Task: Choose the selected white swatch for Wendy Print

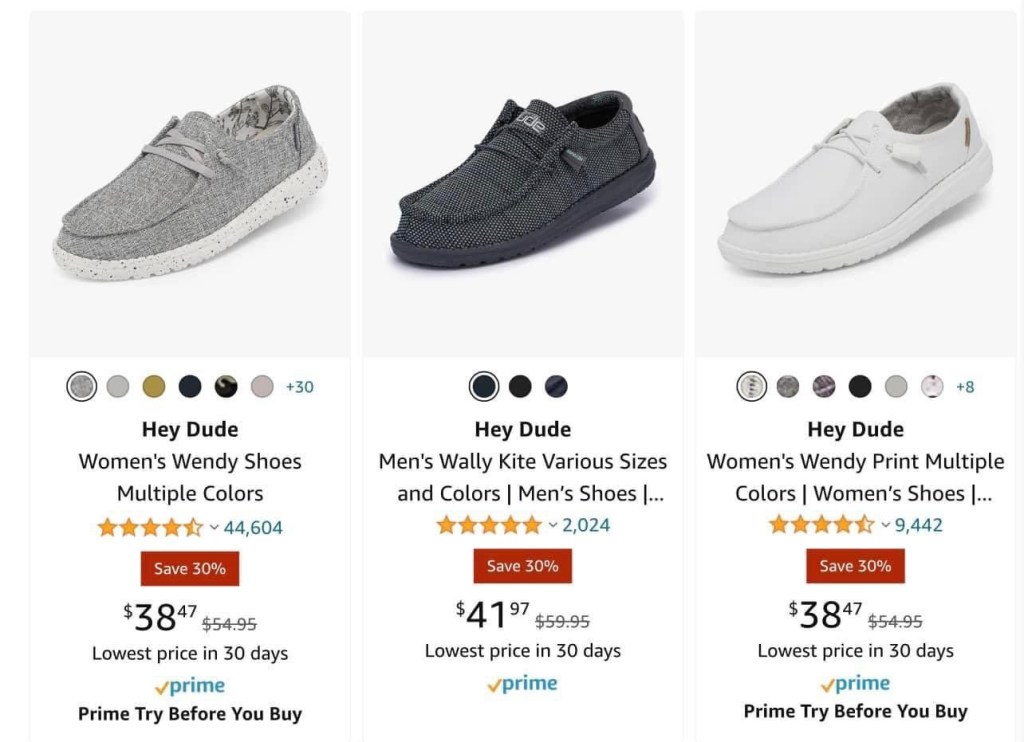Action: click(x=752, y=387)
